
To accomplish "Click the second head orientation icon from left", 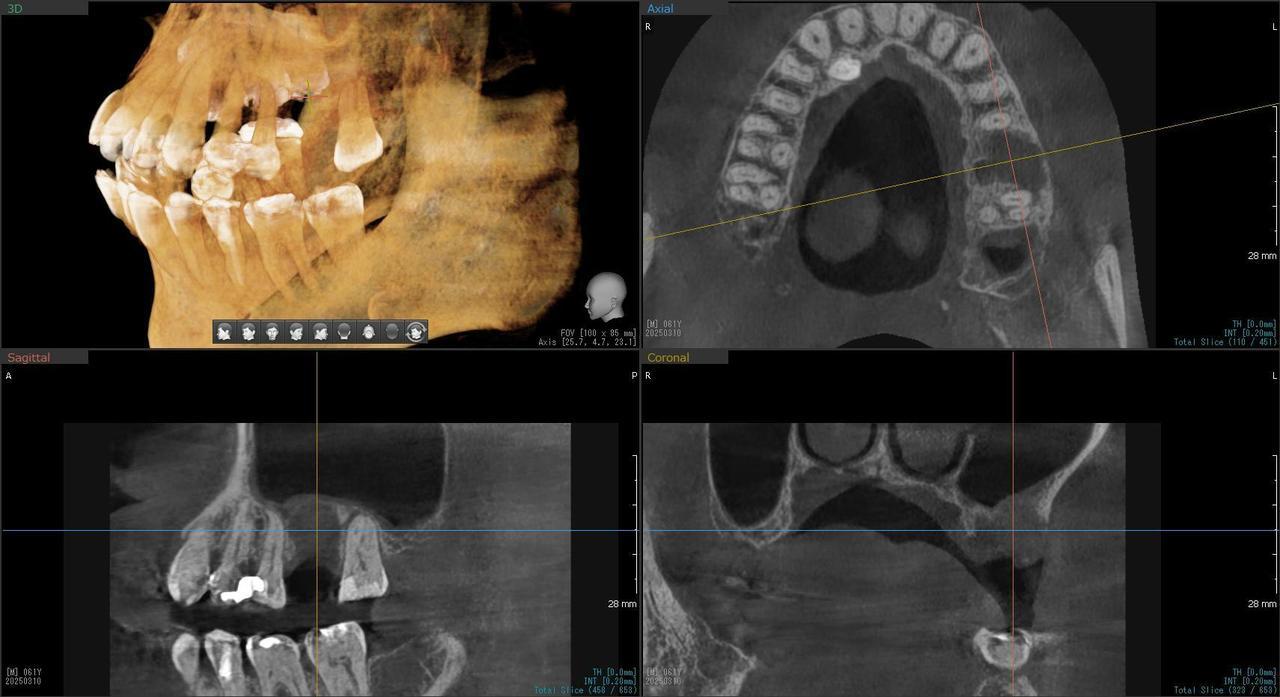I will (x=248, y=332).
